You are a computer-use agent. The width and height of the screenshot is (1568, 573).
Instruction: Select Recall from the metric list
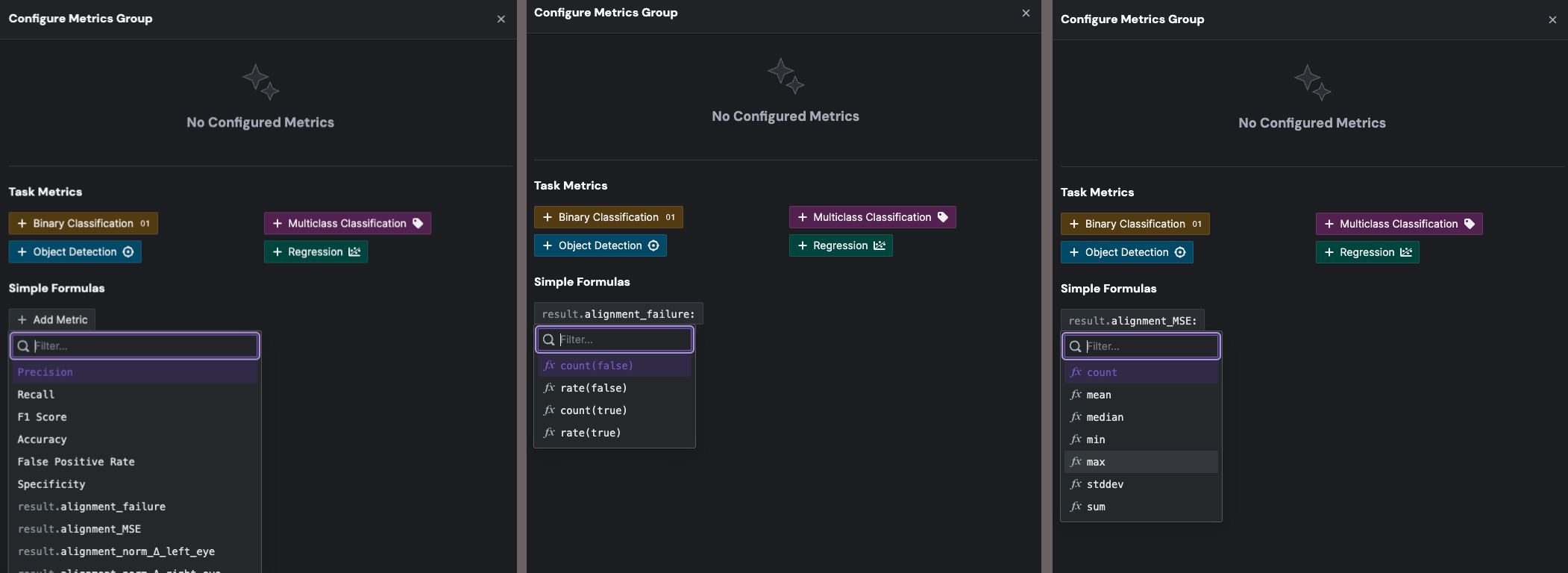[x=135, y=395]
